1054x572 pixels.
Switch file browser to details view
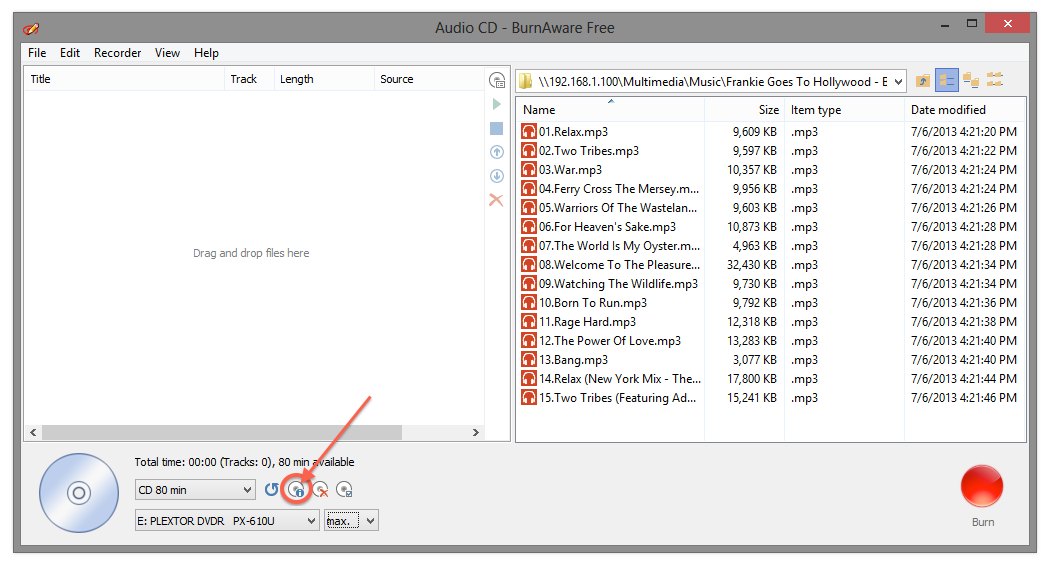tap(946, 81)
